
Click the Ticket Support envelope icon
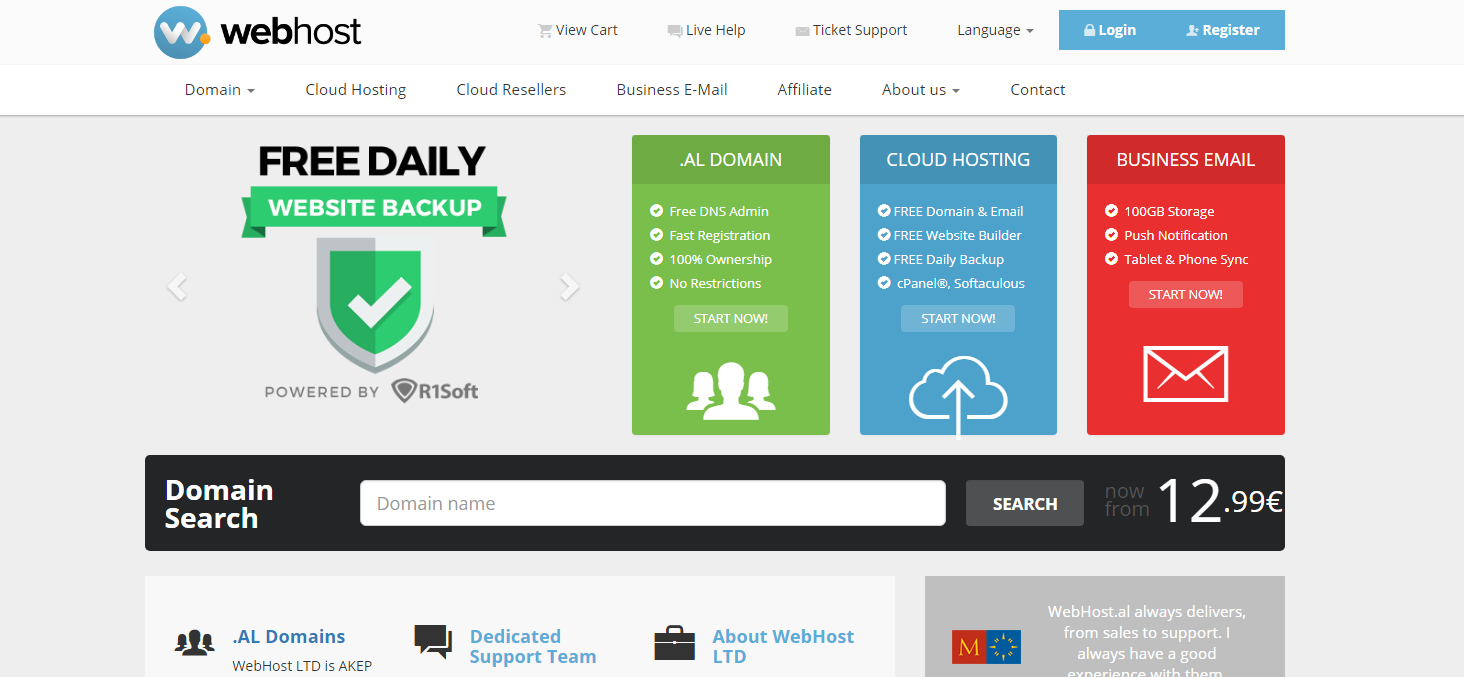(x=802, y=31)
